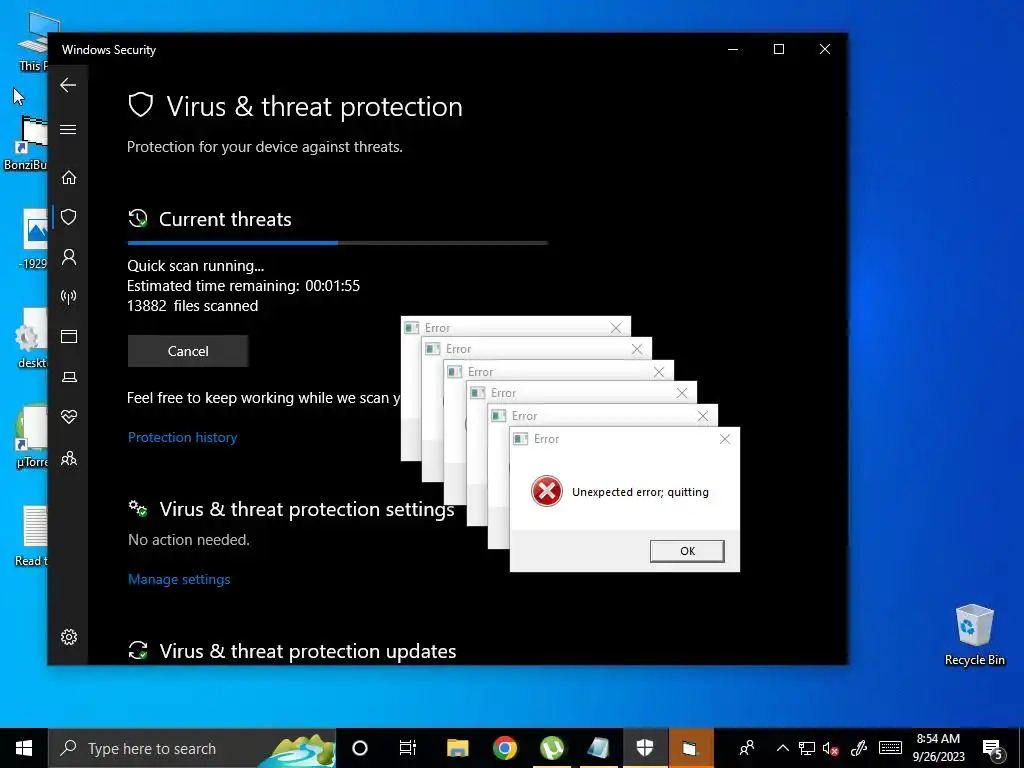Click Virus & threat protection updates refresh icon
This screenshot has width=1024, height=768.
[138, 650]
